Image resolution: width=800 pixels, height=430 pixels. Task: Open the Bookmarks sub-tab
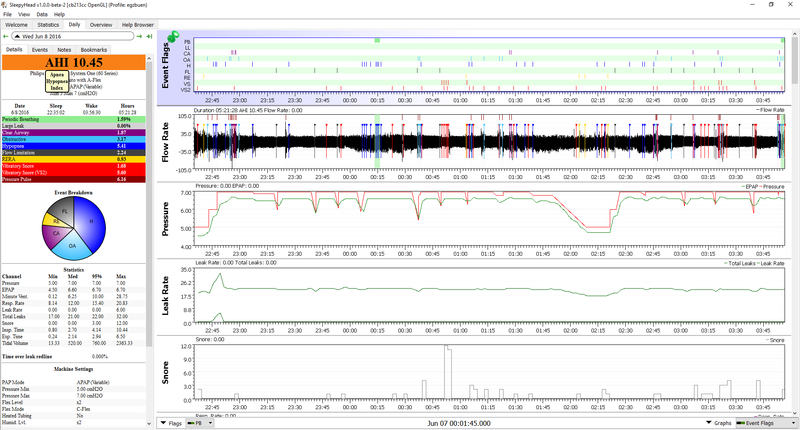(93, 49)
